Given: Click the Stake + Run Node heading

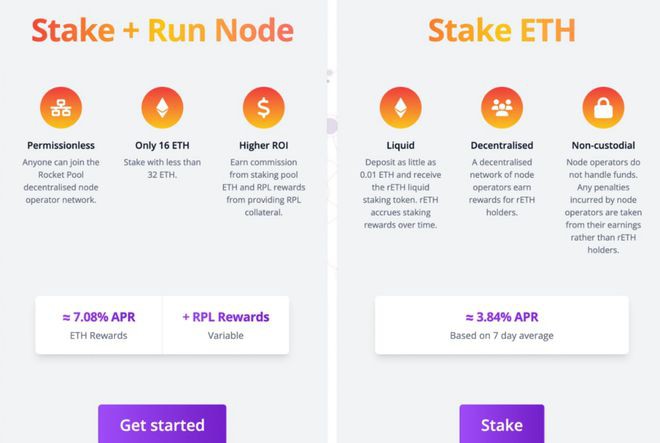Looking at the screenshot, I should [x=162, y=31].
